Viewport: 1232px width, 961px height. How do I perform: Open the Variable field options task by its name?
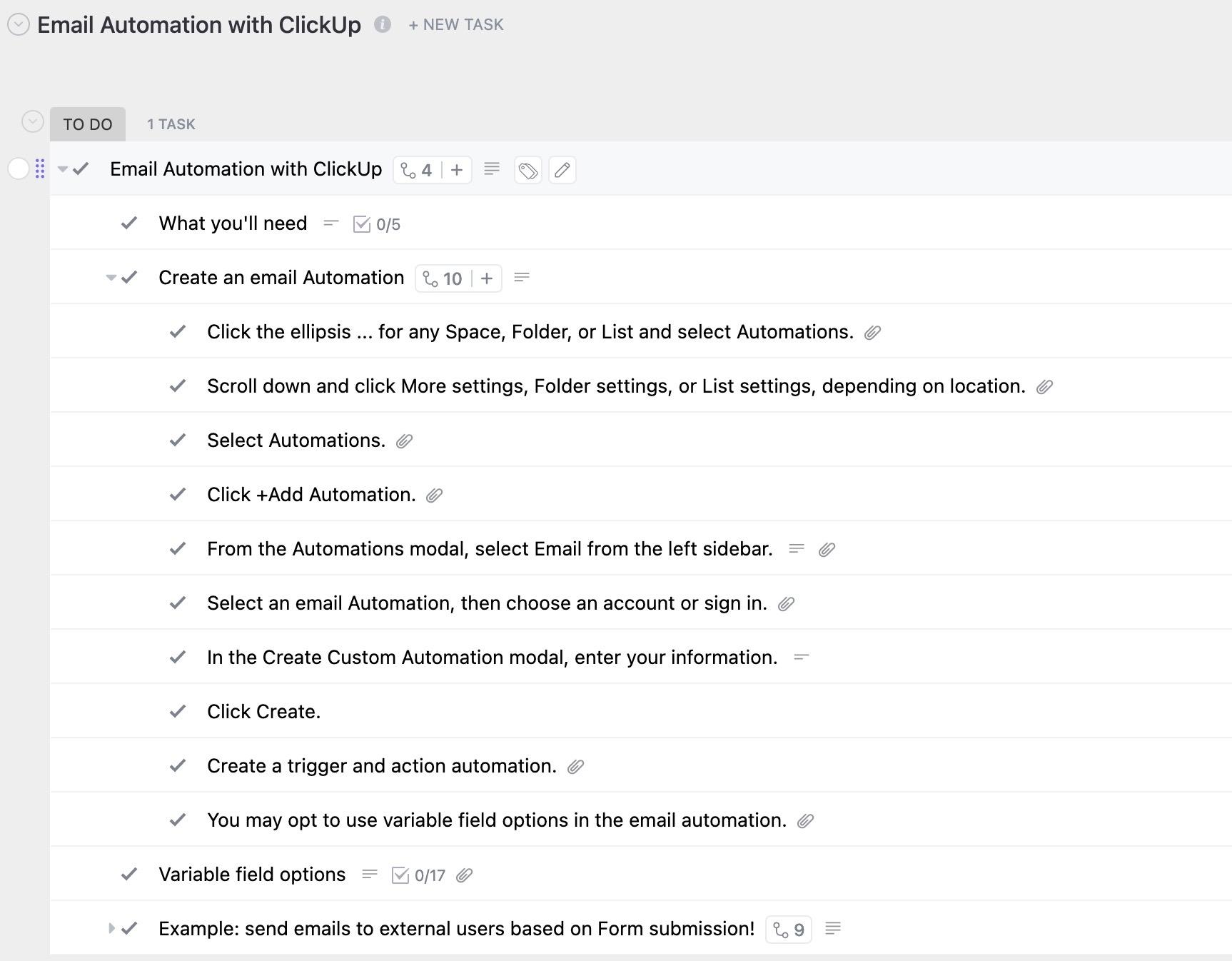(x=253, y=874)
